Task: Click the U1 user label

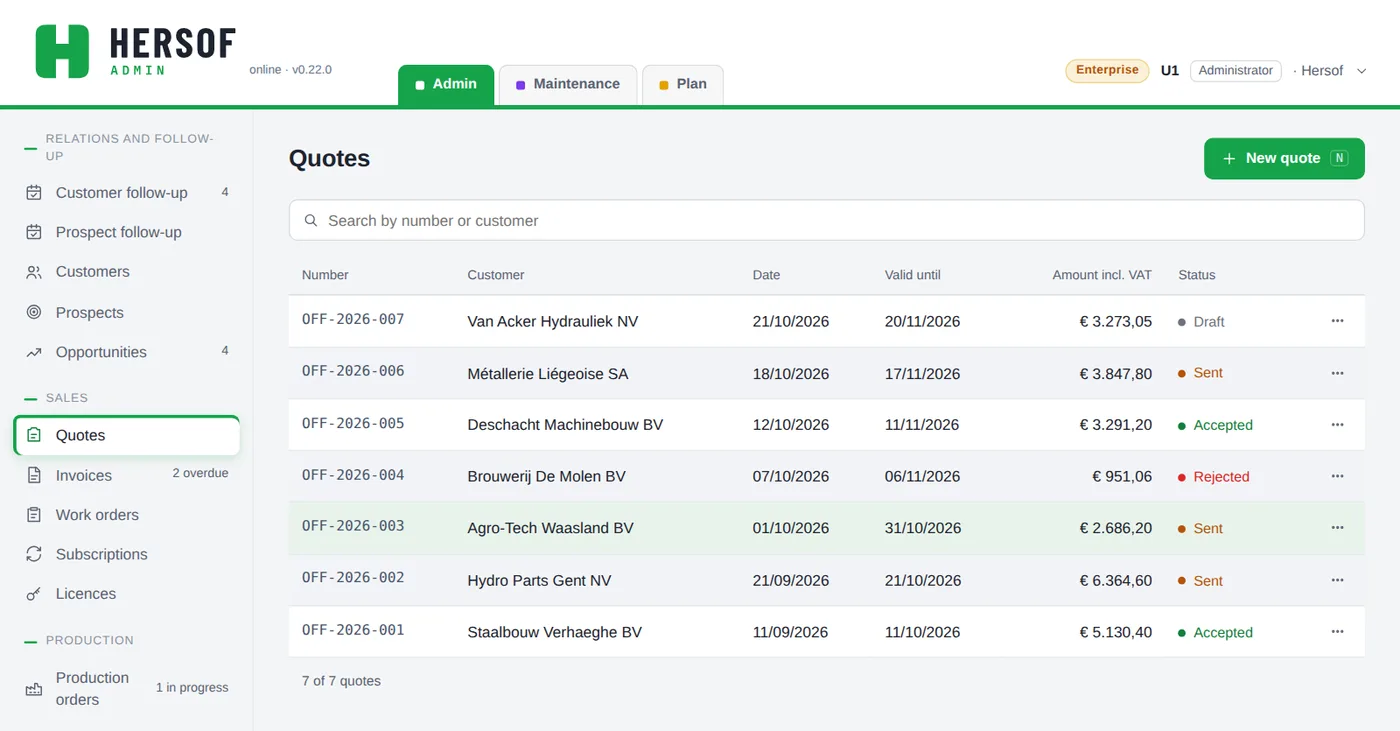Action: pyautogui.click(x=1170, y=71)
